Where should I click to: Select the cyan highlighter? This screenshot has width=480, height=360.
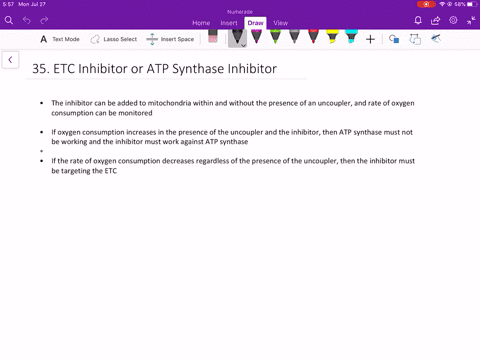pos(351,36)
